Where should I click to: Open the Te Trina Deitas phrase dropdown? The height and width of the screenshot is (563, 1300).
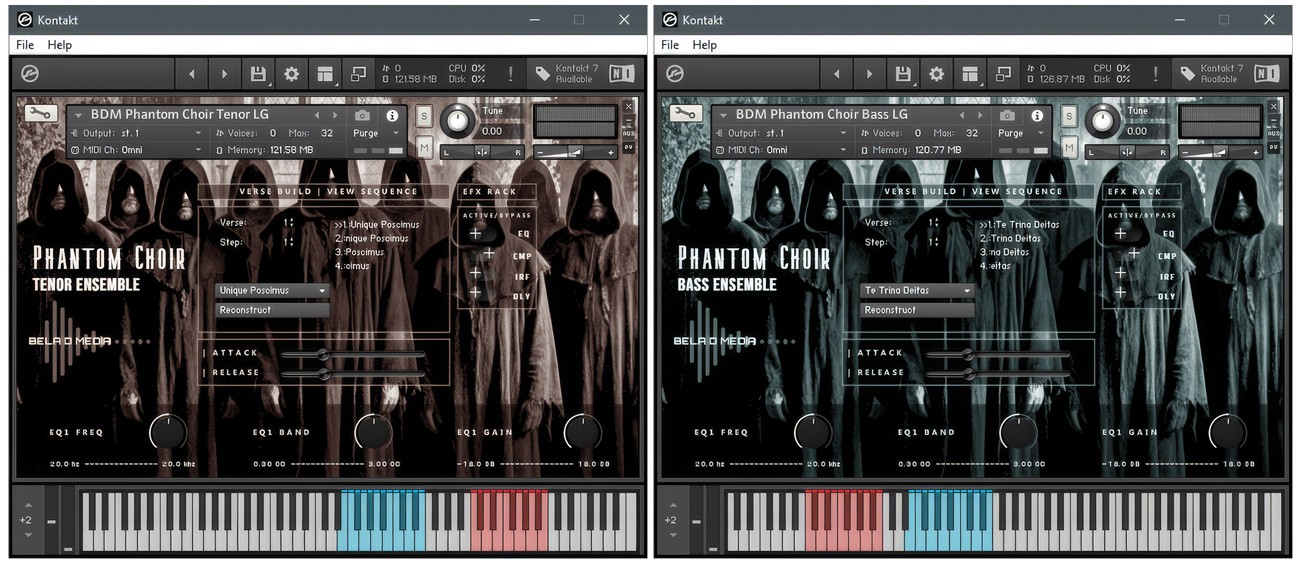pos(918,291)
